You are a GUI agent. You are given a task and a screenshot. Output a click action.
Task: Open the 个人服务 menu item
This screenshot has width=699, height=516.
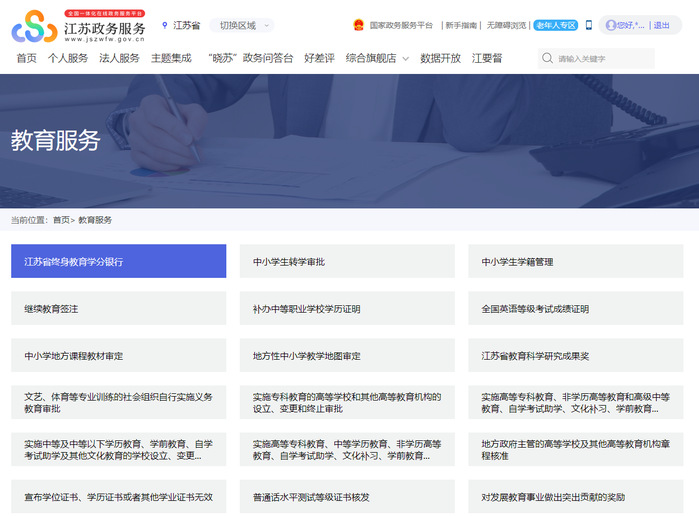pos(68,58)
